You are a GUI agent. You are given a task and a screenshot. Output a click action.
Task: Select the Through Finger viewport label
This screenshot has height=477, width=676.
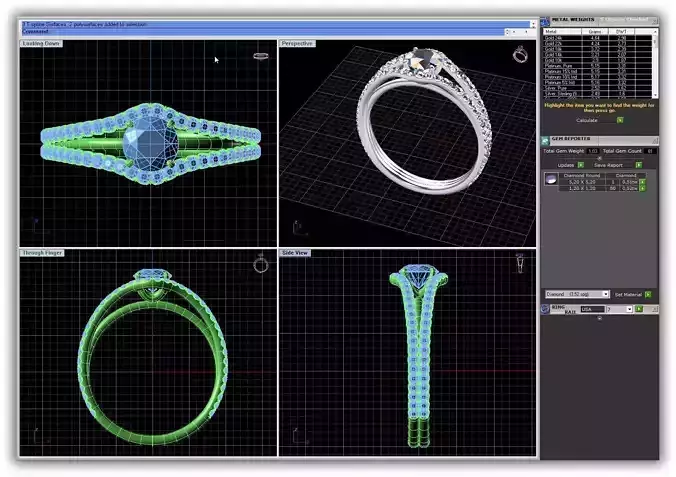click(42, 253)
